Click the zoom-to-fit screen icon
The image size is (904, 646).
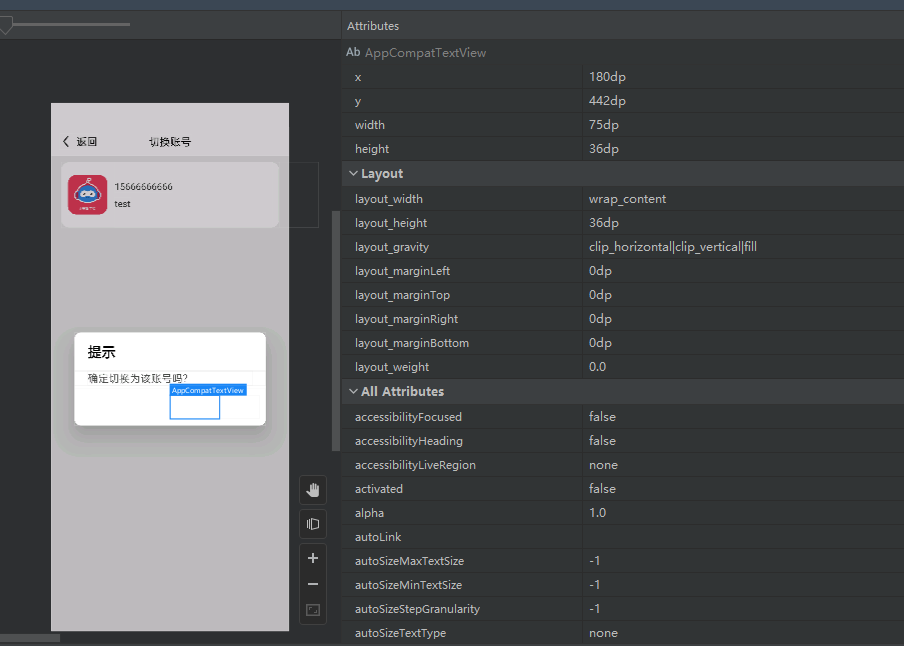click(x=313, y=610)
